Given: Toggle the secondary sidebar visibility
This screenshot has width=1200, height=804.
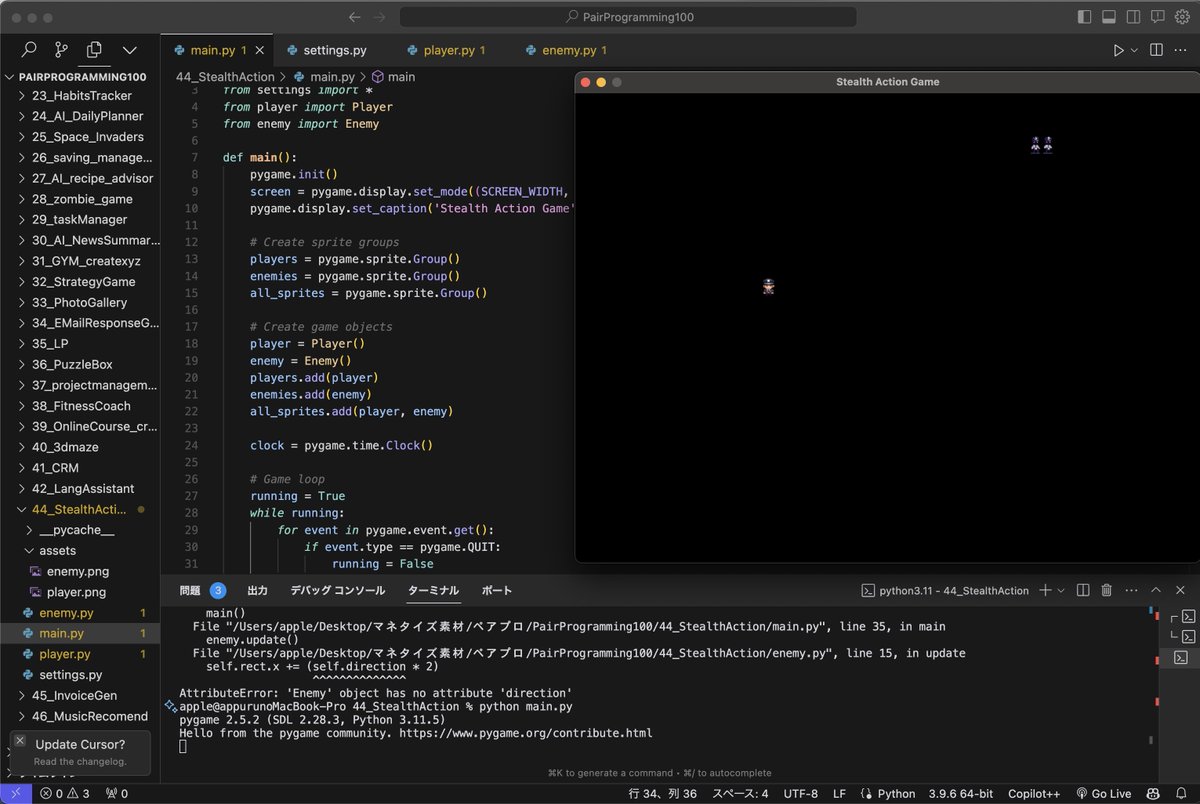Looking at the screenshot, I should pyautogui.click(x=1133, y=17).
